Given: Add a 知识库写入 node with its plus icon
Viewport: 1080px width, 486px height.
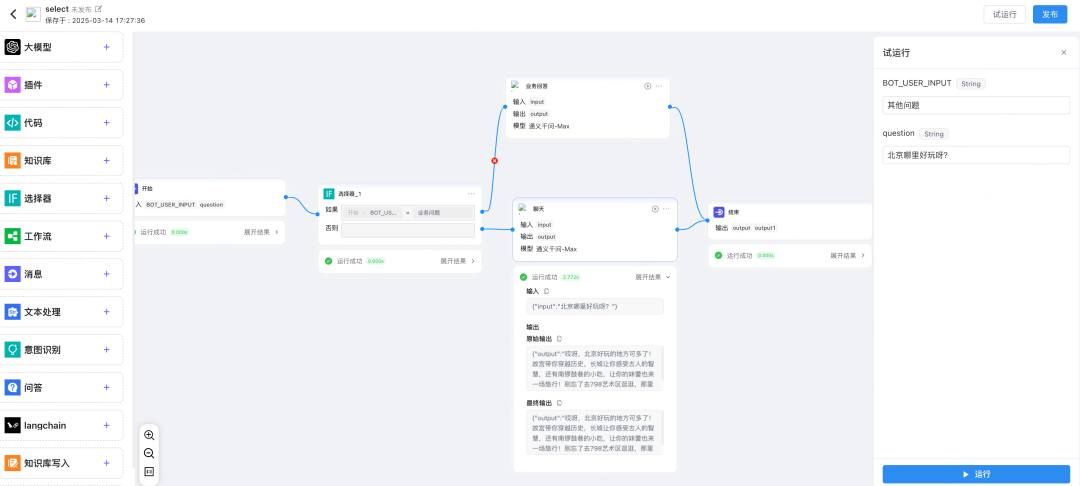Looking at the screenshot, I should 106,463.
